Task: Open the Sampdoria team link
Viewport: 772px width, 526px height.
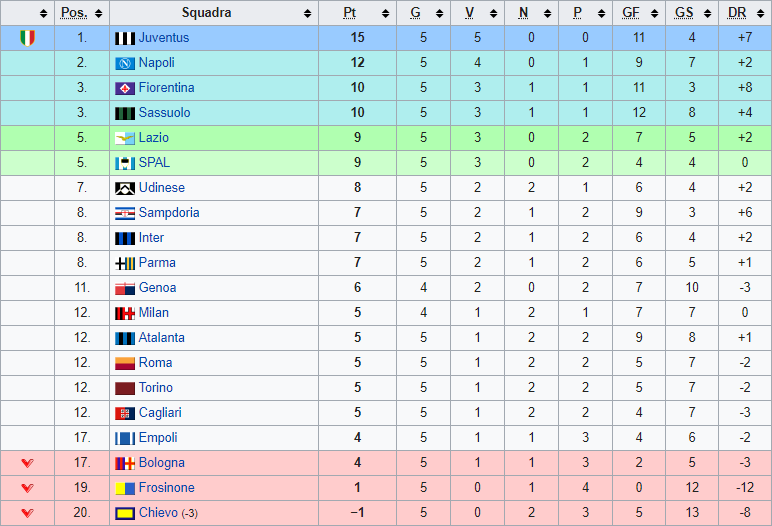Action: 169,213
